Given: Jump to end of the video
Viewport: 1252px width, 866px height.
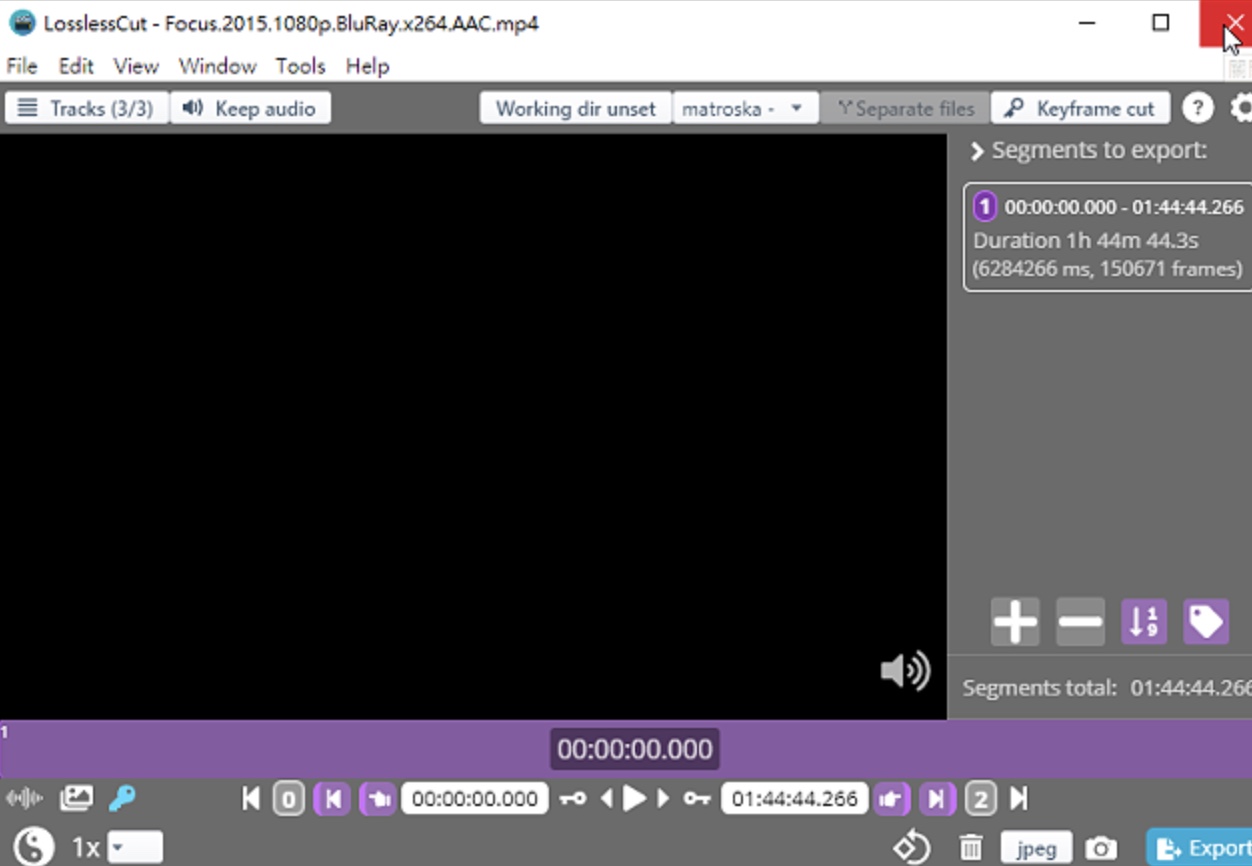Looking at the screenshot, I should coord(1019,798).
